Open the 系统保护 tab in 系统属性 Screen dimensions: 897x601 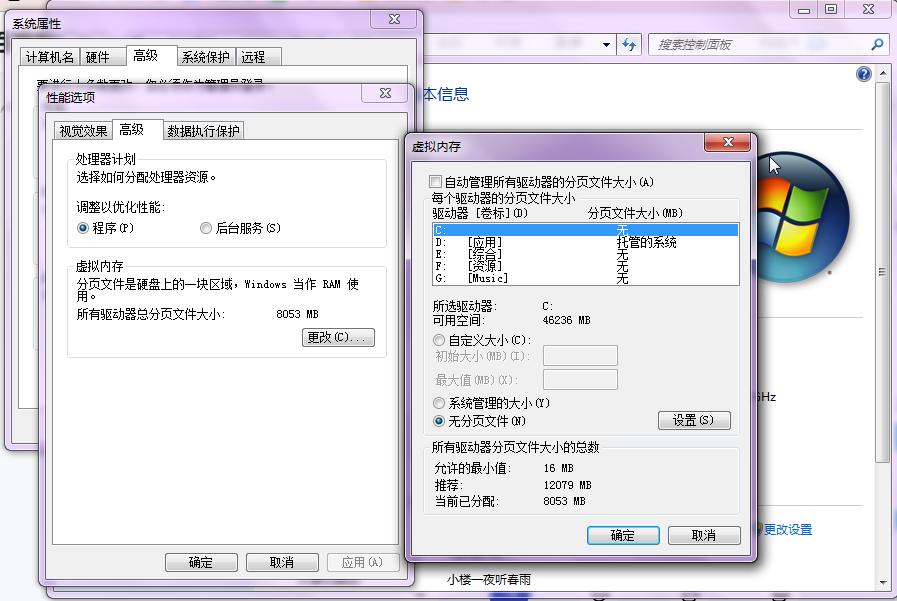(205, 57)
